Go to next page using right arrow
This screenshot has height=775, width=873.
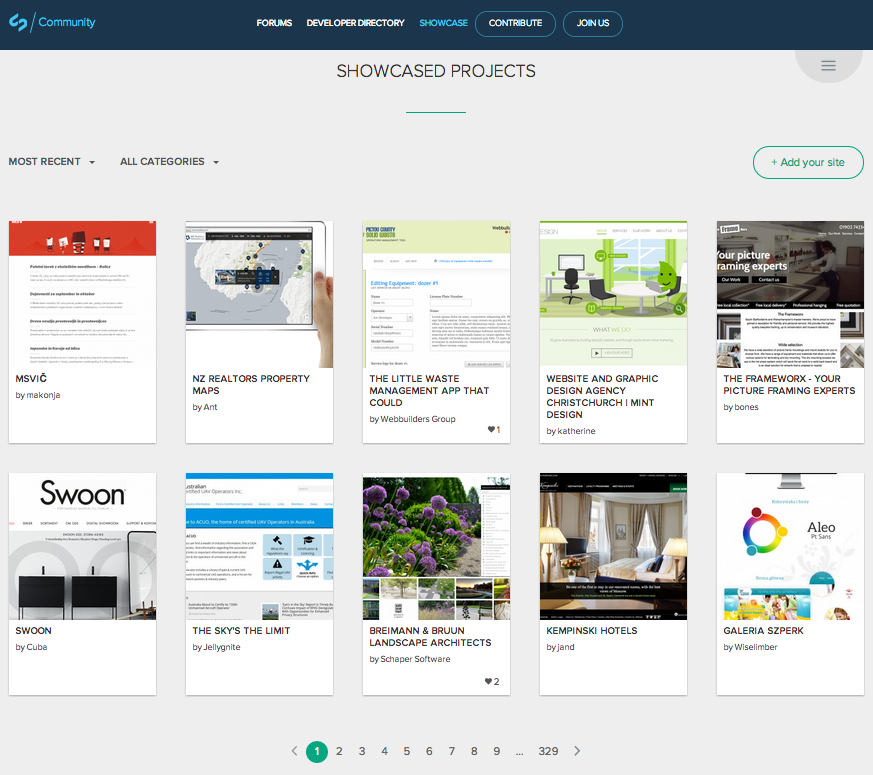click(x=577, y=751)
